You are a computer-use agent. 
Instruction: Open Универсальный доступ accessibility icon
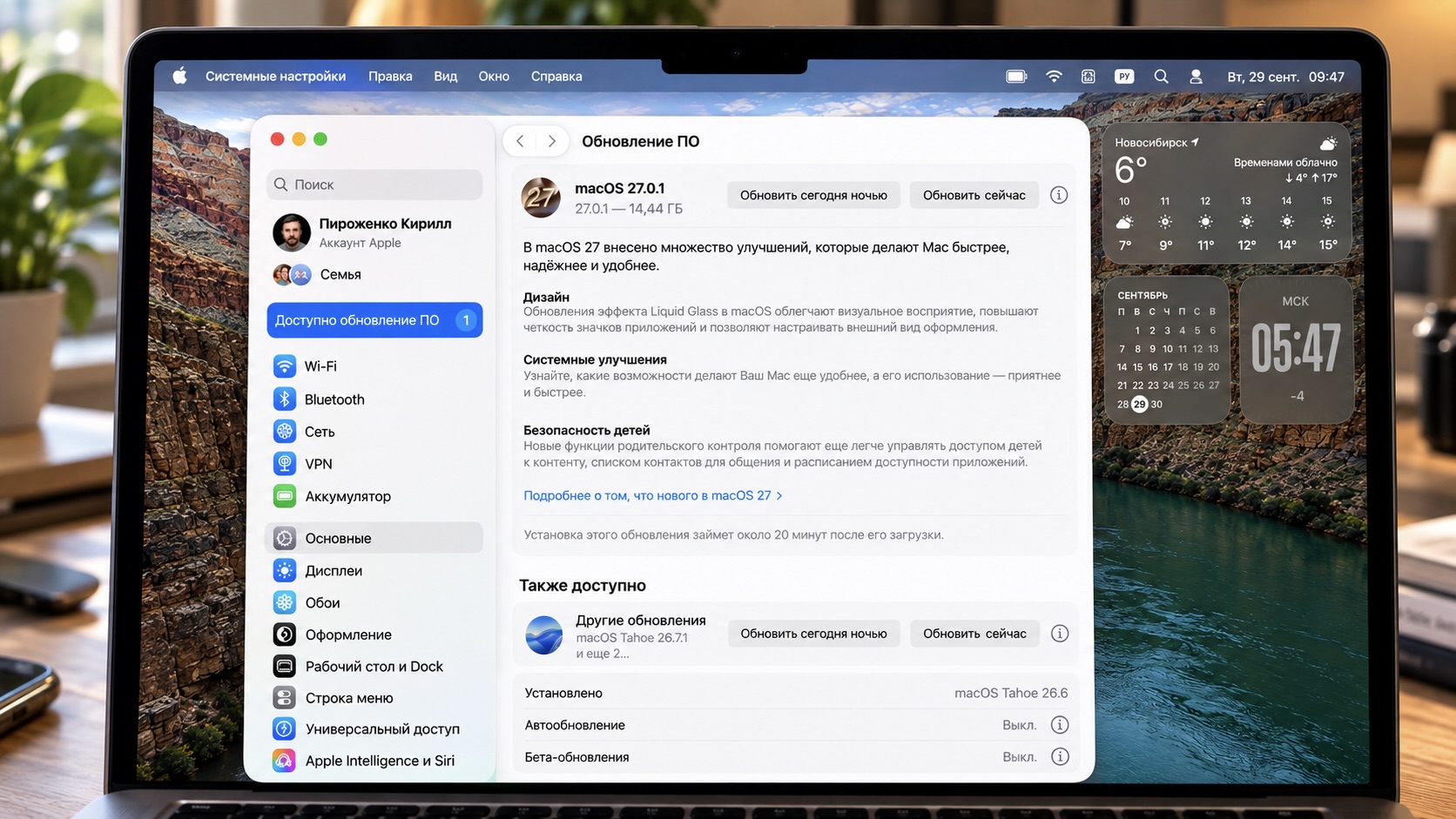pos(285,728)
